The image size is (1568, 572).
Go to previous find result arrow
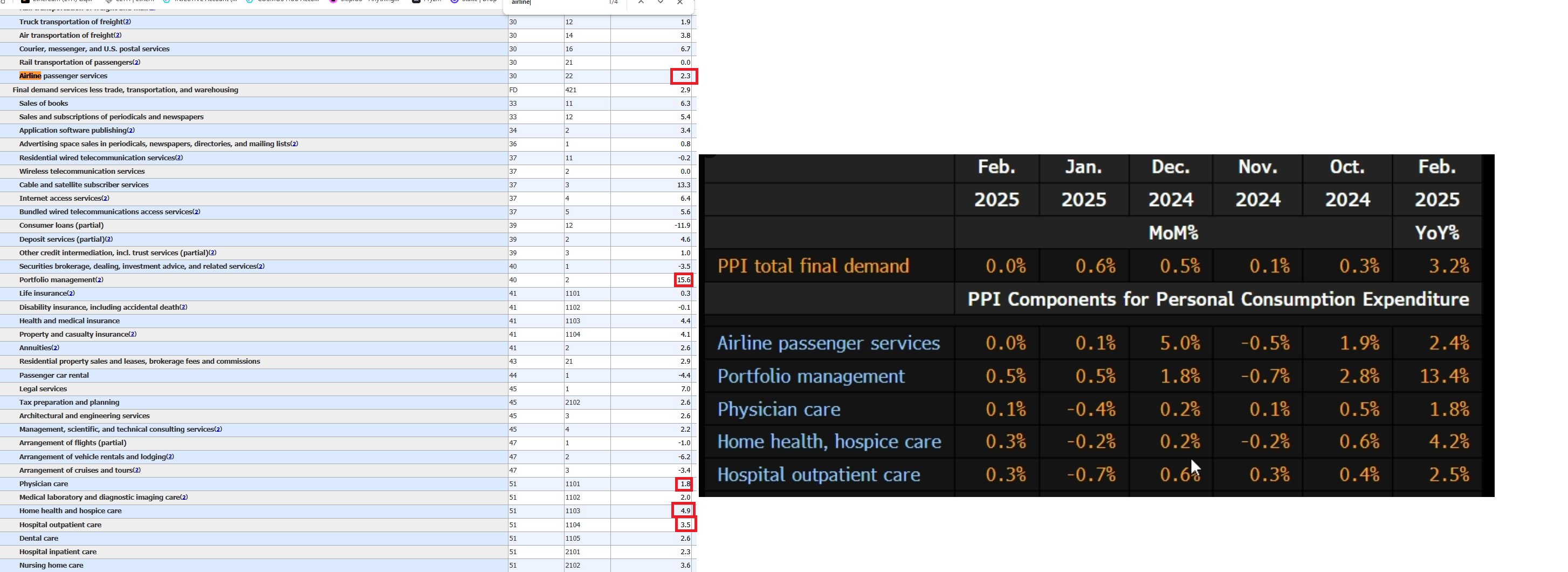(x=641, y=3)
